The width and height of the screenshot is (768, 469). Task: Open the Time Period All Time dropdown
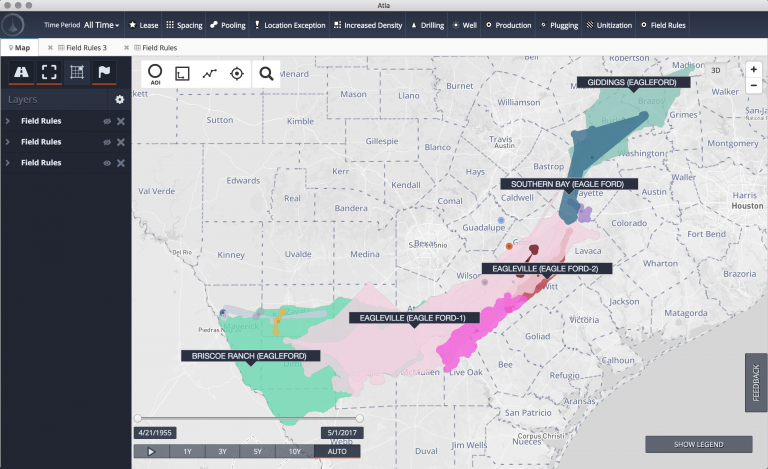[x=81, y=25]
